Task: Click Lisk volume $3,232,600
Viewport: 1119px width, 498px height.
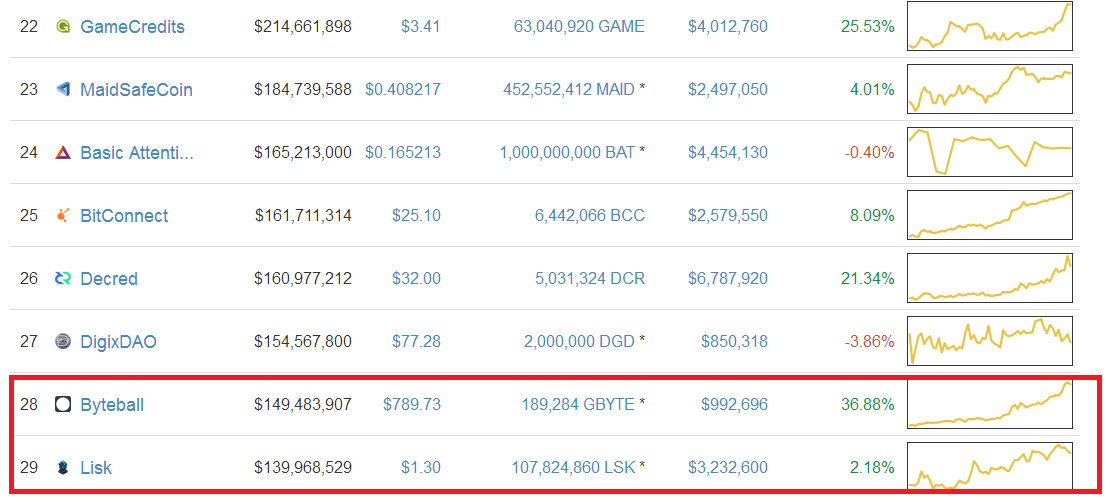Action: click(728, 468)
